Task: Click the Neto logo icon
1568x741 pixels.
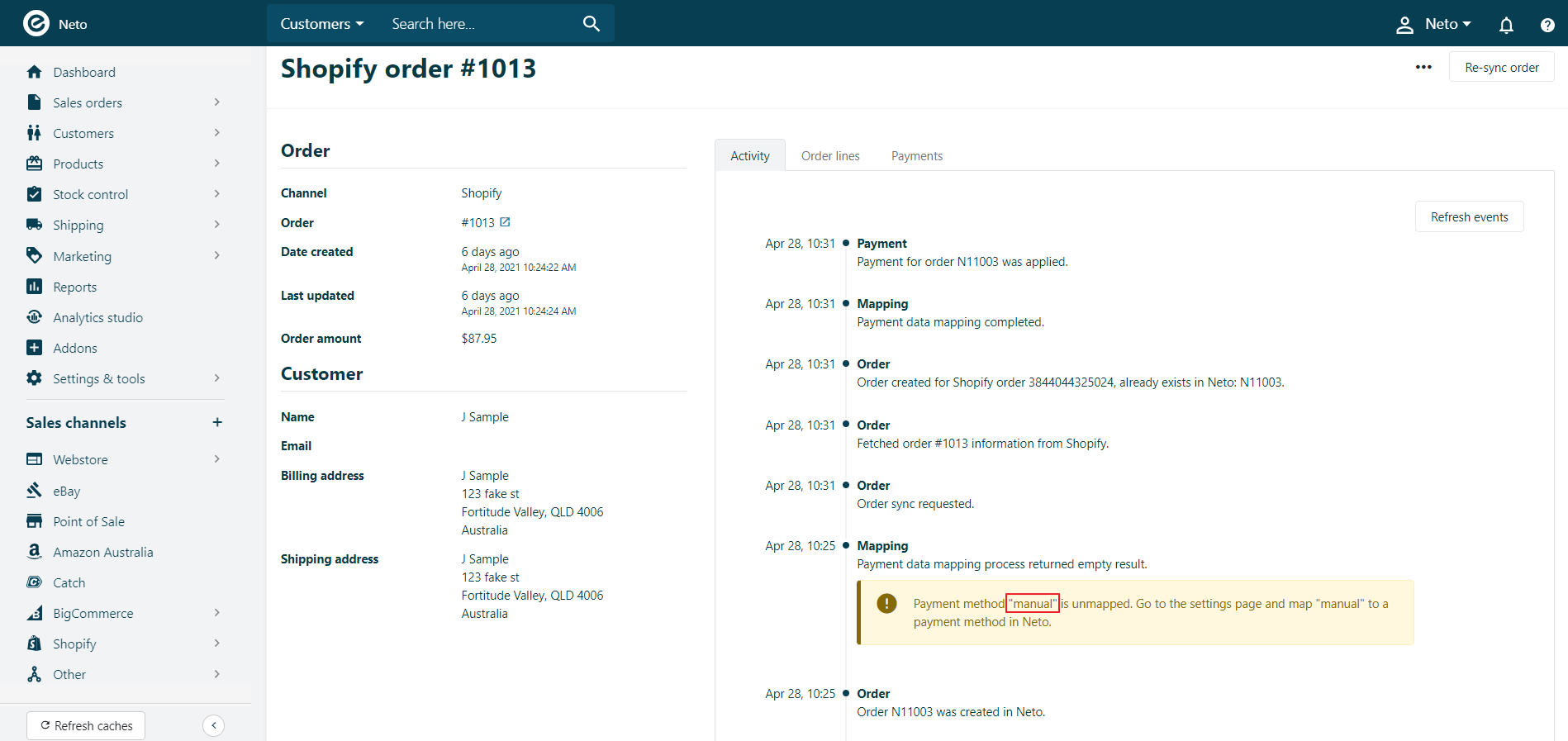Action: pyautogui.click(x=36, y=23)
